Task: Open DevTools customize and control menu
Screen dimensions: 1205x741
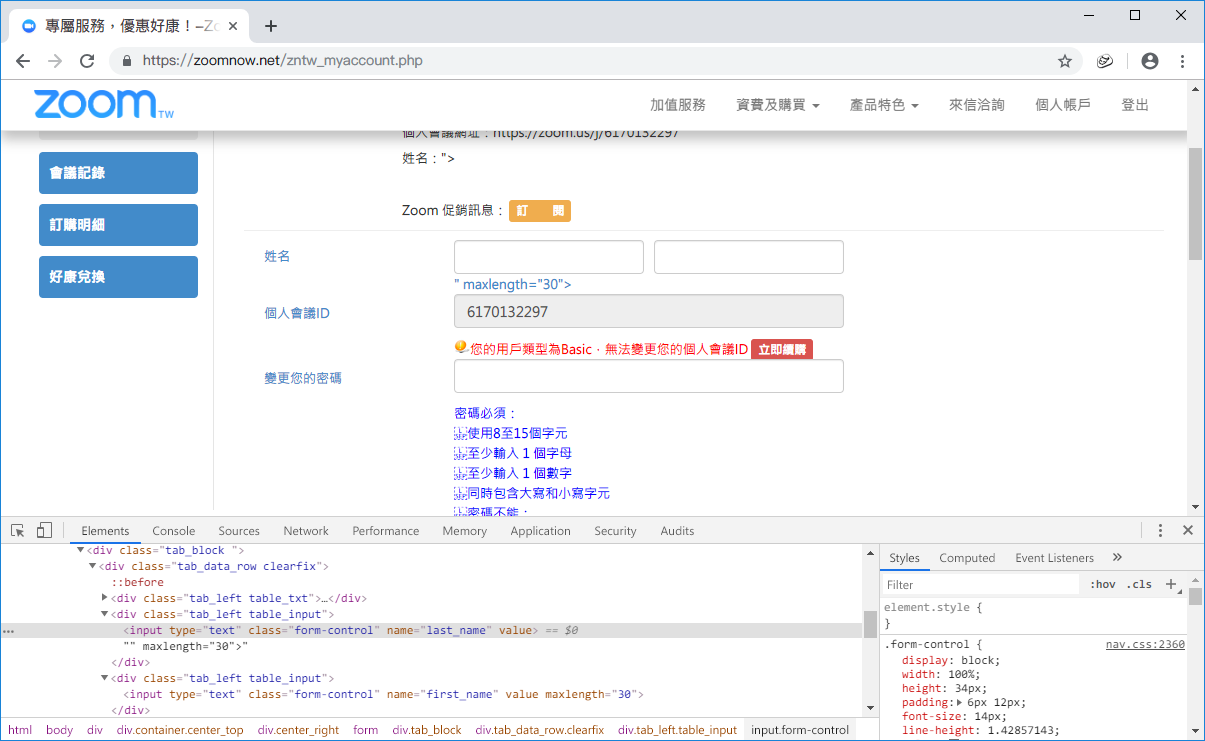Action: [1161, 531]
